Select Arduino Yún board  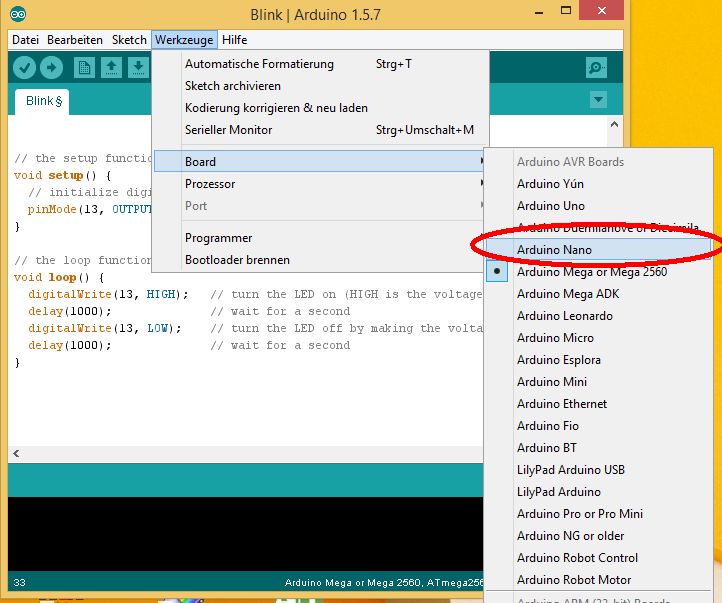599,184
